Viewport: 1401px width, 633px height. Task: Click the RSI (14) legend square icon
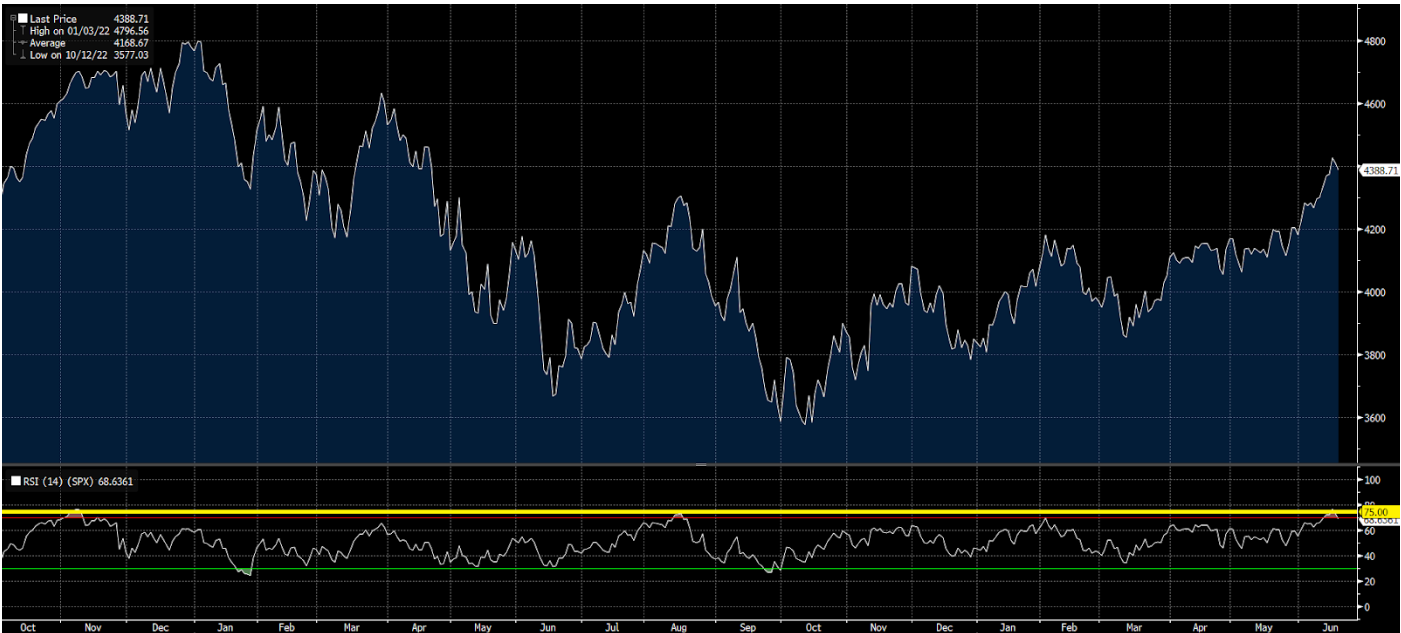tap(15, 481)
